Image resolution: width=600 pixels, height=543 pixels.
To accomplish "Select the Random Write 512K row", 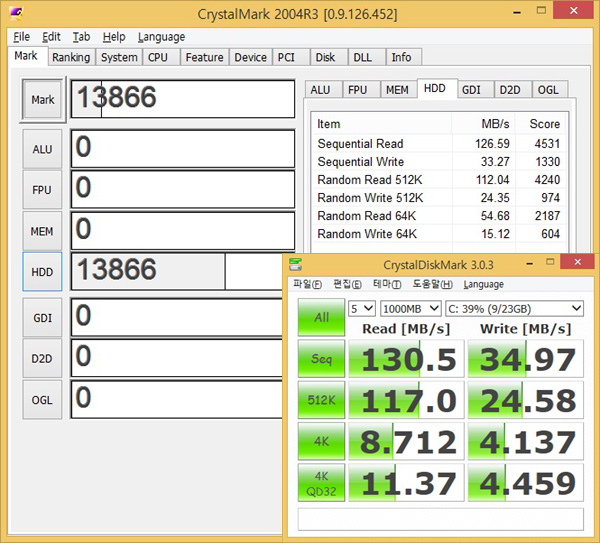I will (x=439, y=197).
